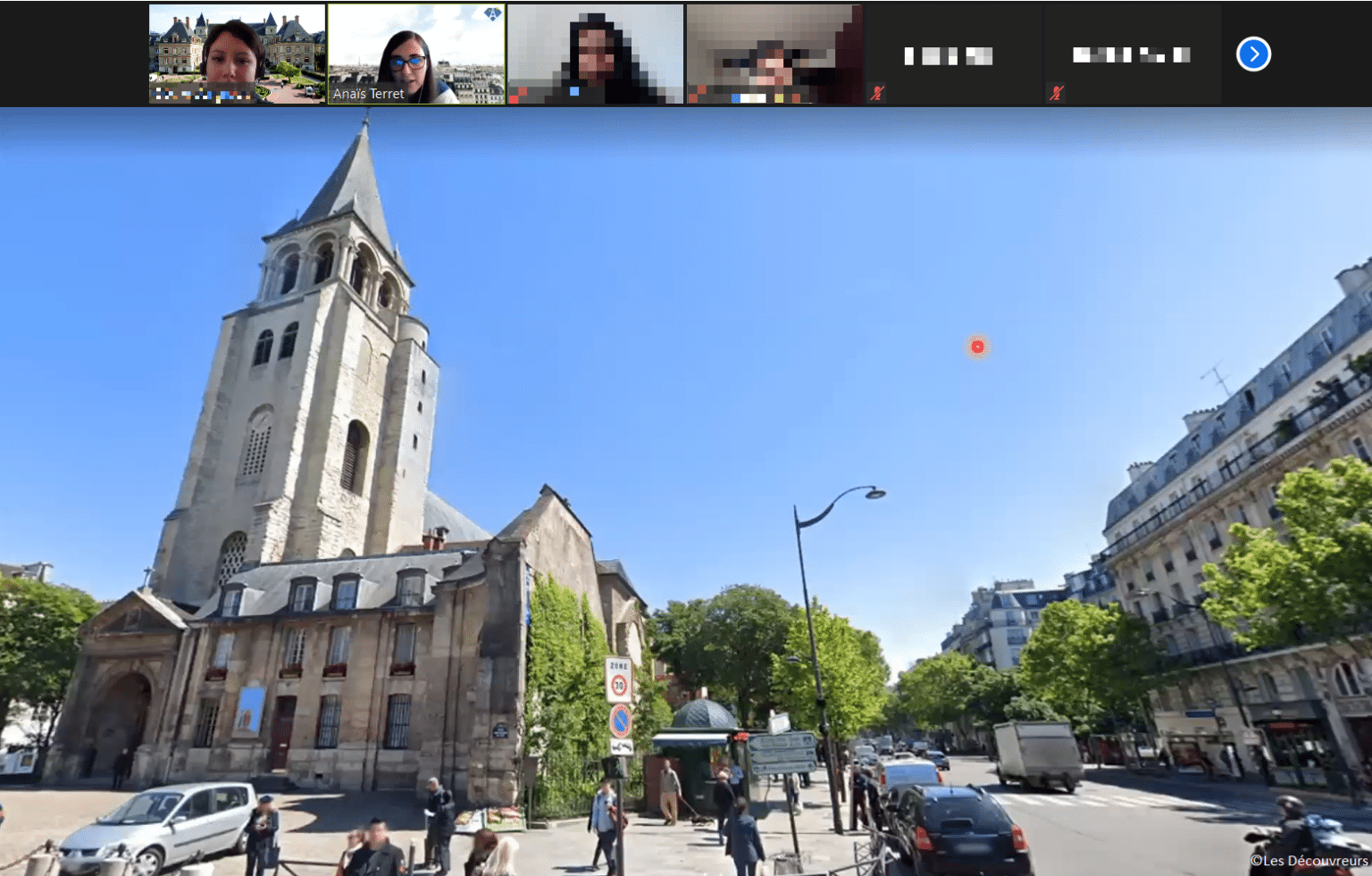Screen dimensions: 1372x876
Task: Click muted microphone icon on fifth participant tile
Action: 877,93
